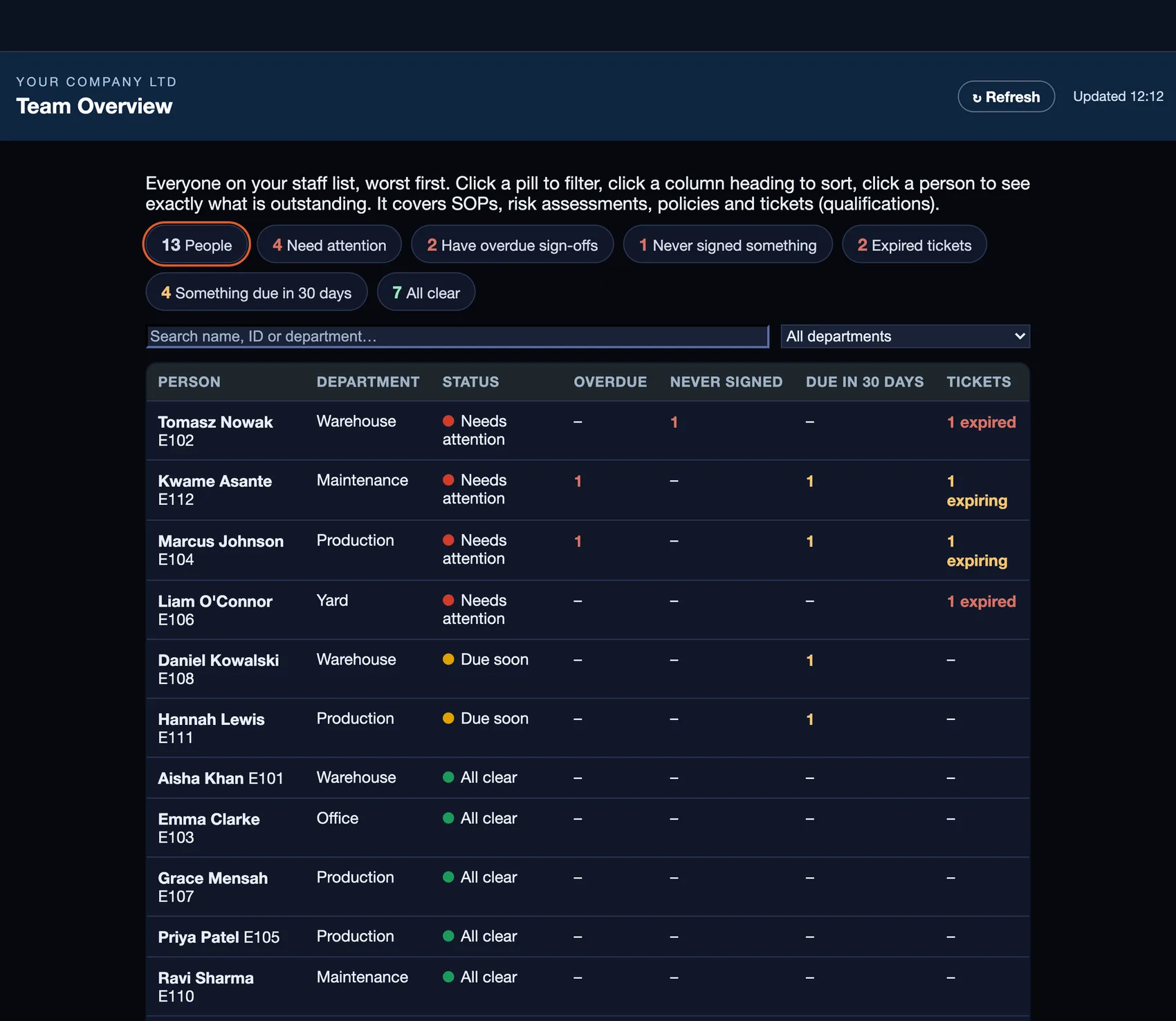Sort by the Tickets column heading

tap(979, 382)
